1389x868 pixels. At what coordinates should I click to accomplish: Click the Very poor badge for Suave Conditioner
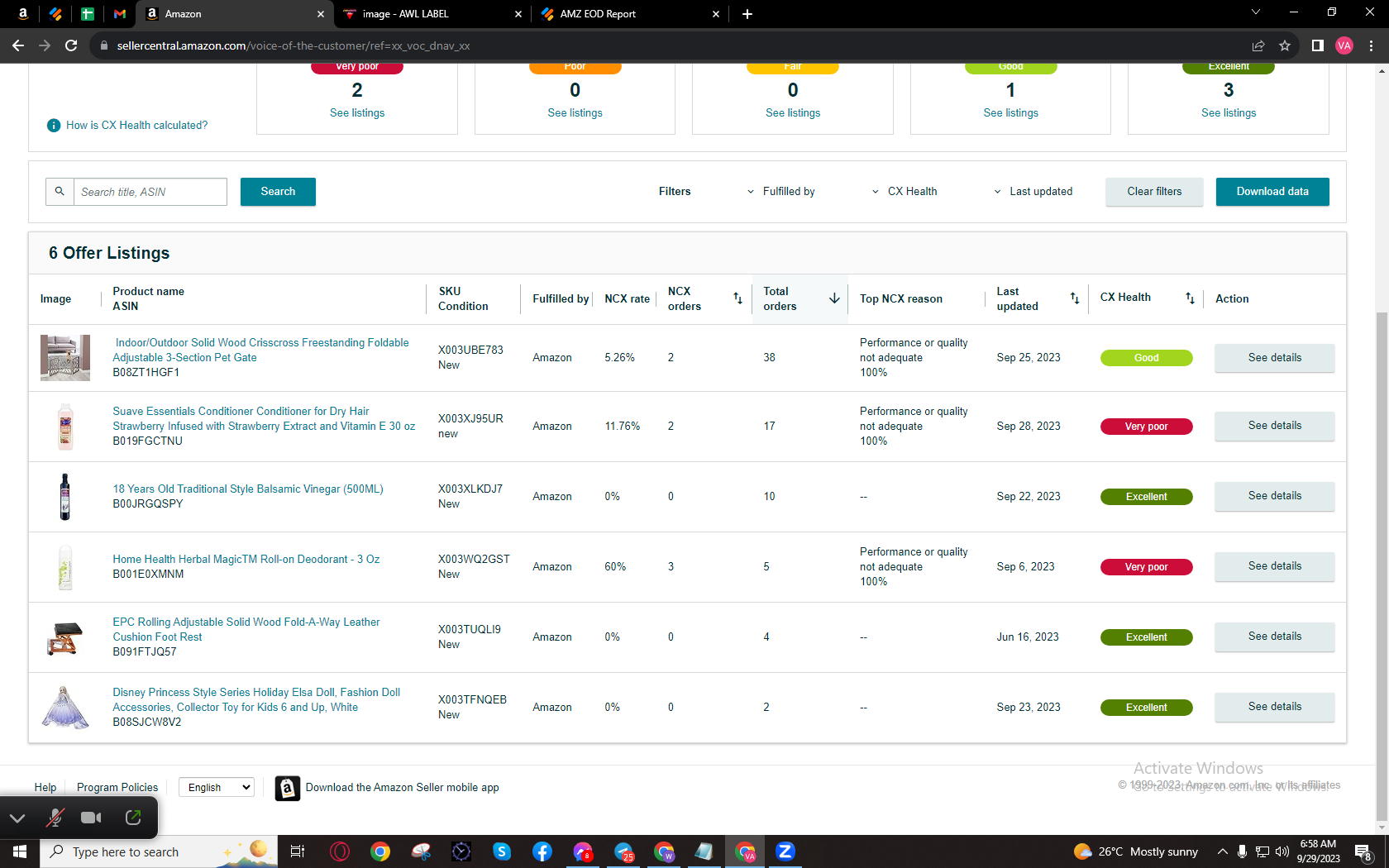pyautogui.click(x=1146, y=427)
